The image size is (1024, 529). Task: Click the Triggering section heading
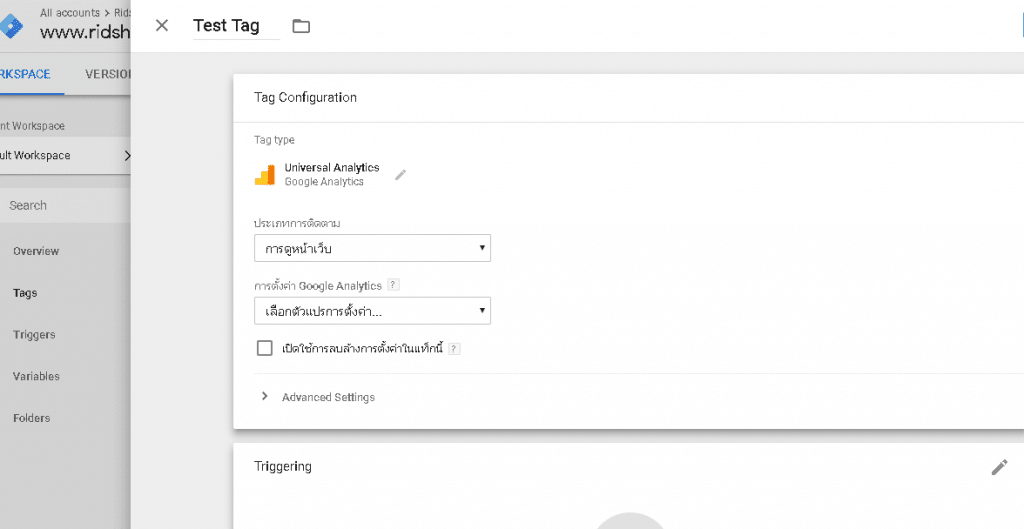(x=283, y=466)
